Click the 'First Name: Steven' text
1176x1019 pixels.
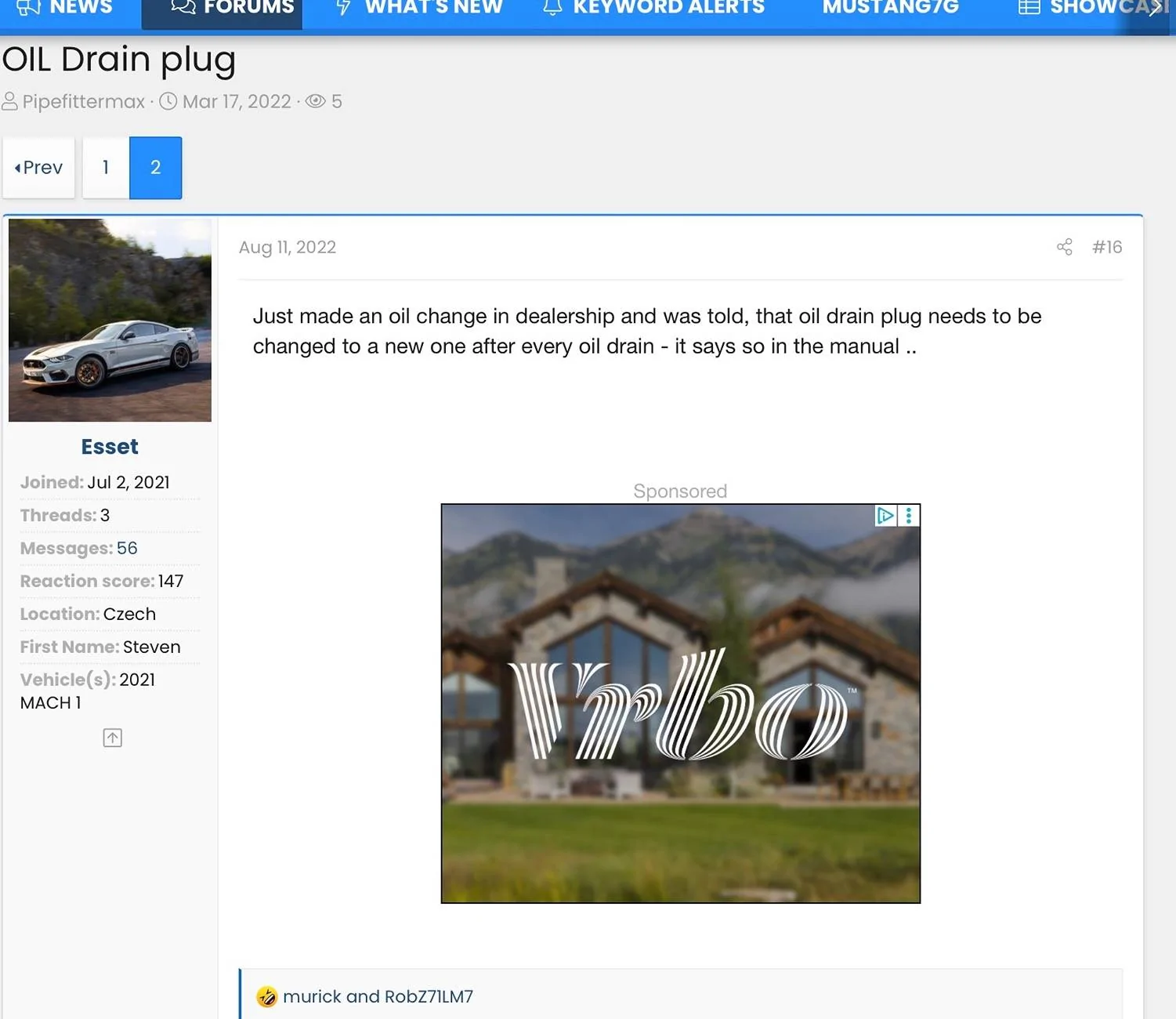[100, 647]
